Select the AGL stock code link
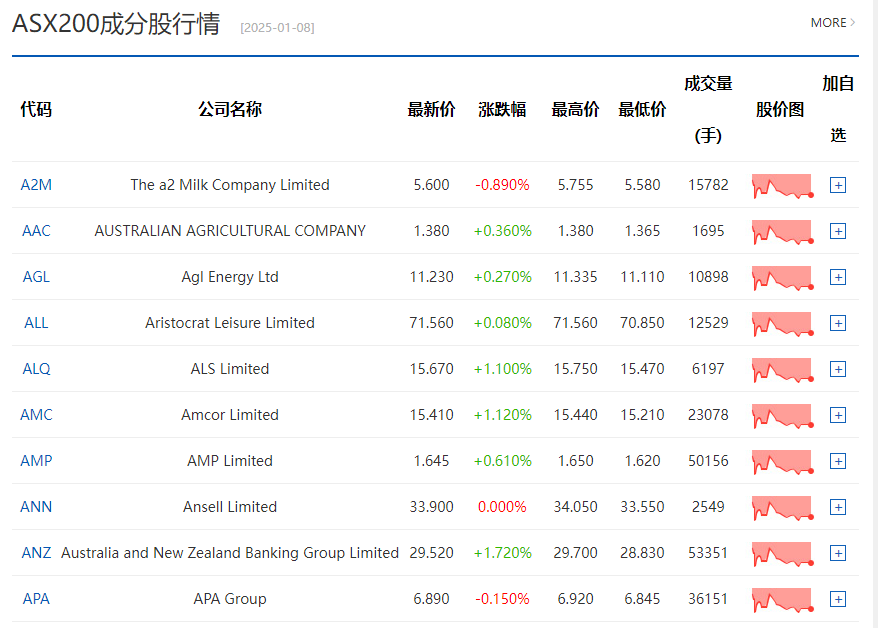This screenshot has width=878, height=628. pyautogui.click(x=34, y=277)
